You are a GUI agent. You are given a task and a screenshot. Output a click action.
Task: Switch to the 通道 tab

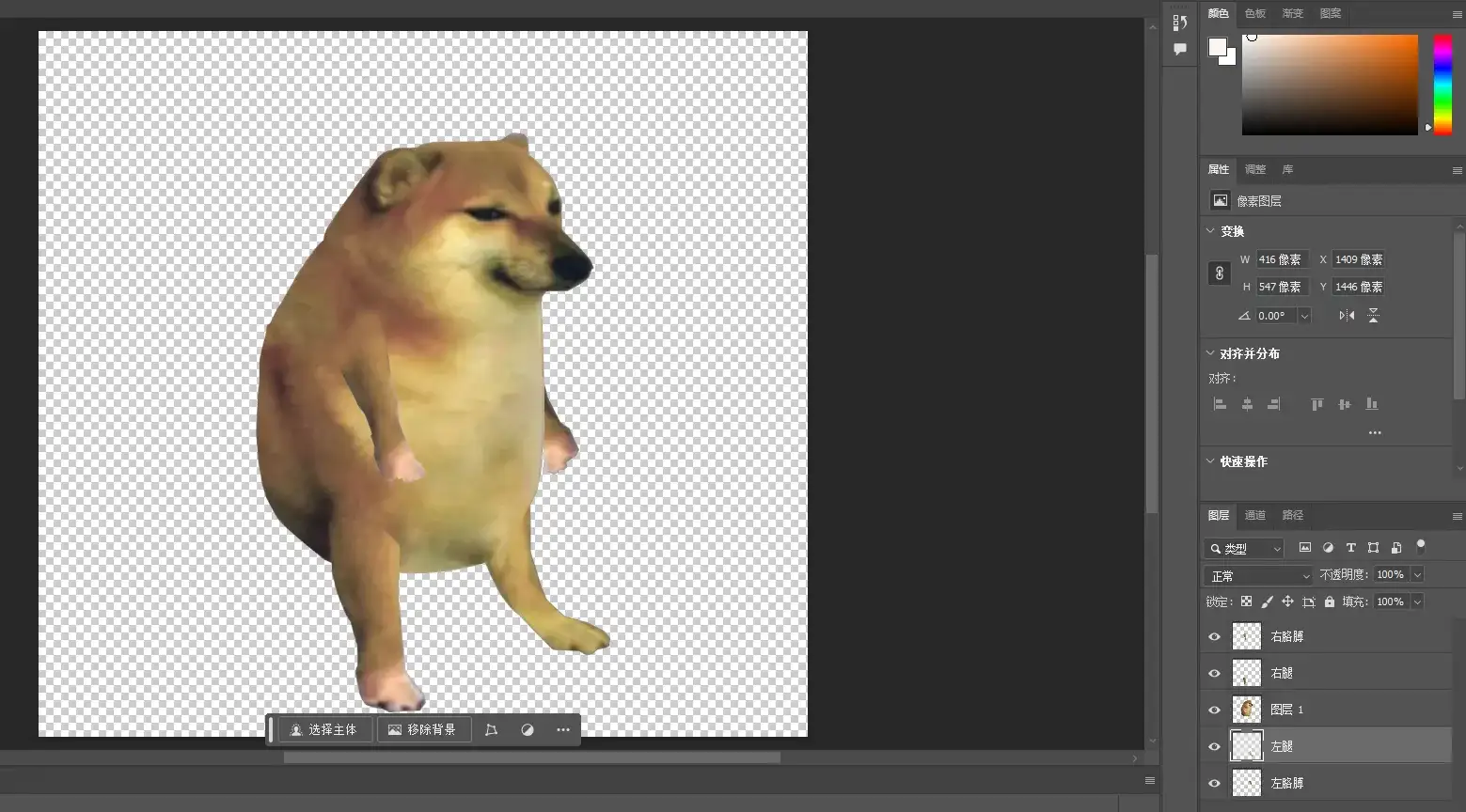point(1255,515)
